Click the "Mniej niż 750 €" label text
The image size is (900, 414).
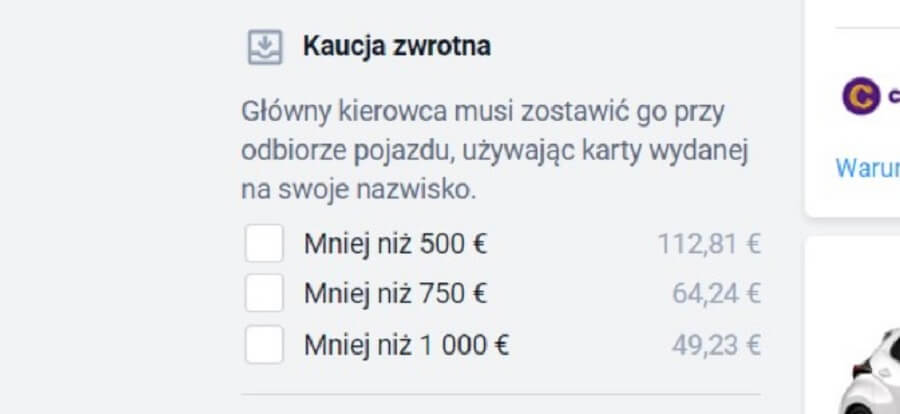(396, 294)
